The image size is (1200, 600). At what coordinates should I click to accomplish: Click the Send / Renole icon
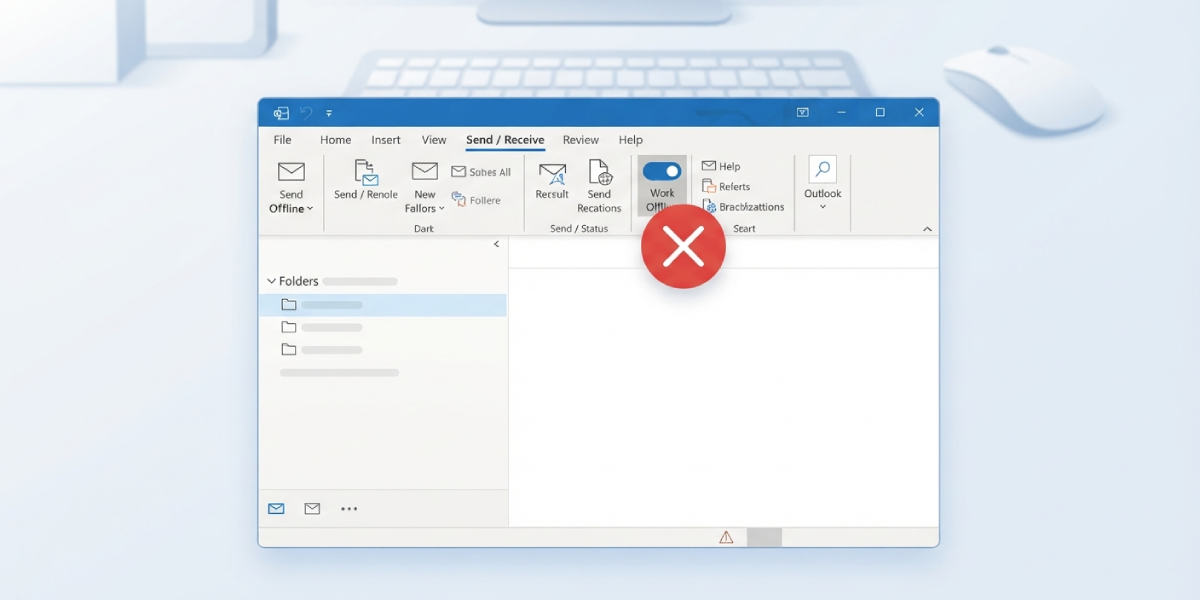pyautogui.click(x=366, y=172)
